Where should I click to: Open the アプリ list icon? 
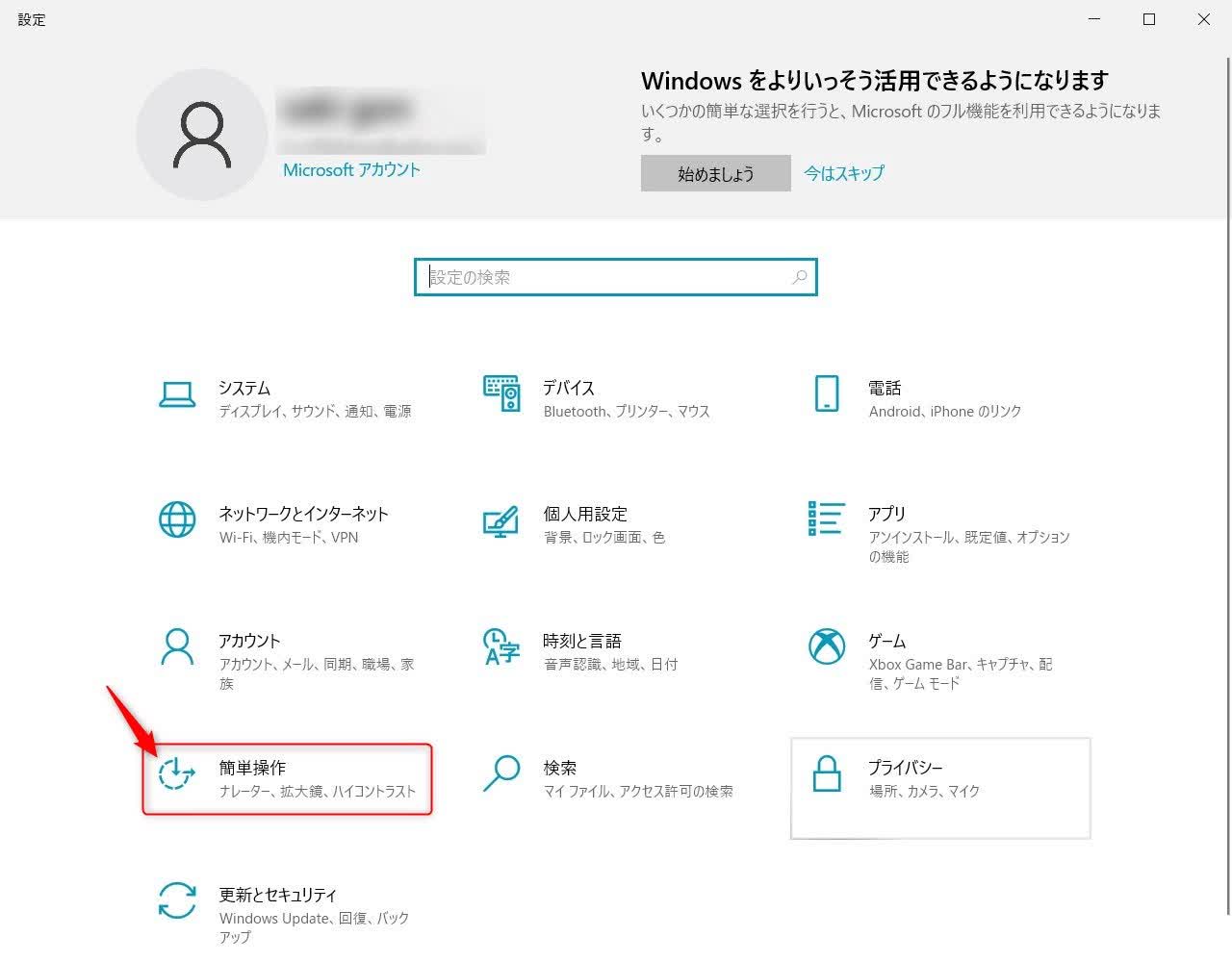(x=827, y=519)
